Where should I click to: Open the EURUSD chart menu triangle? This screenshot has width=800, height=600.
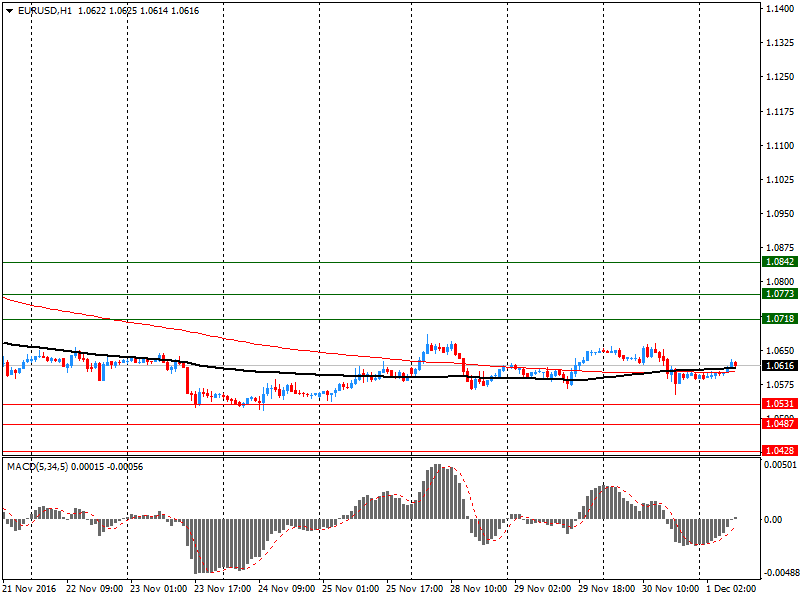coord(9,11)
